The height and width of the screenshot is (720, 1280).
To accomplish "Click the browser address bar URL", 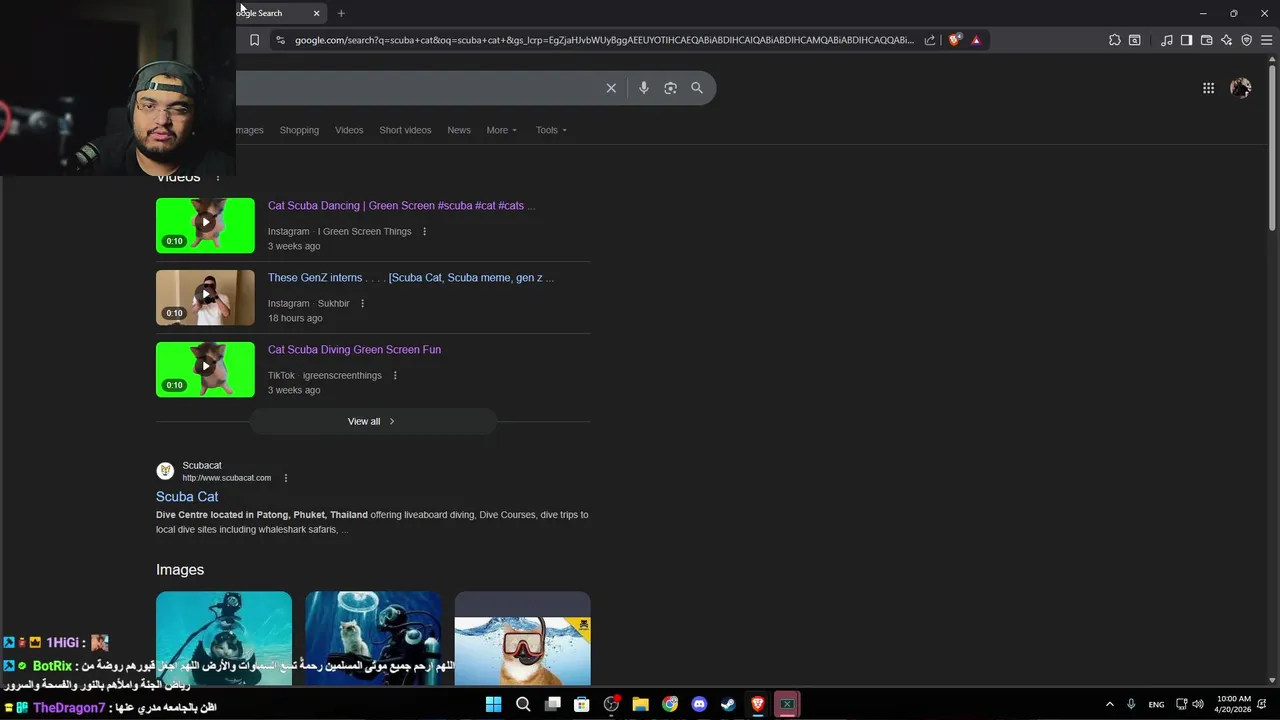I will (604, 40).
